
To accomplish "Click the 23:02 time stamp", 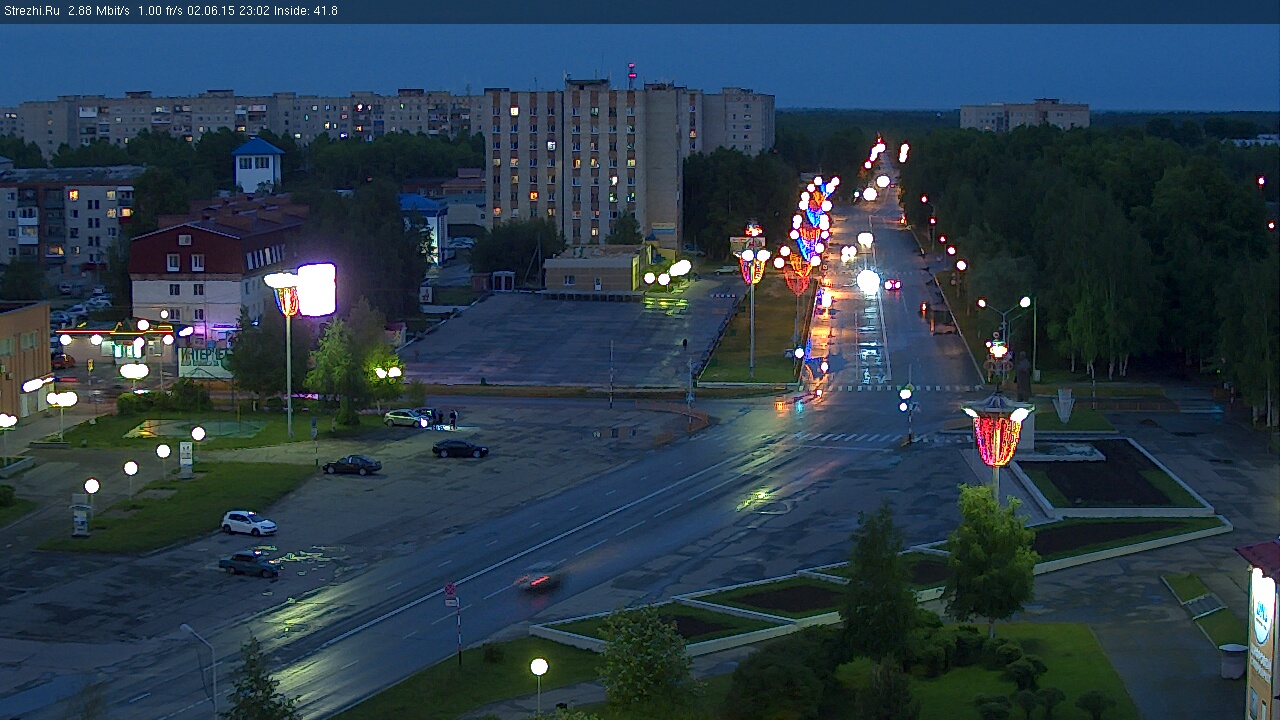I will [254, 11].
